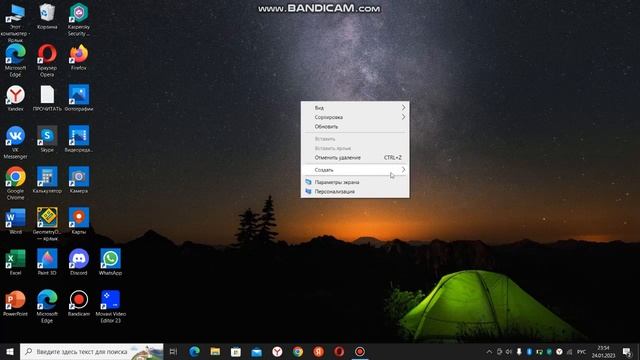Select the Калькулятор desktop shortcut

coord(47,180)
